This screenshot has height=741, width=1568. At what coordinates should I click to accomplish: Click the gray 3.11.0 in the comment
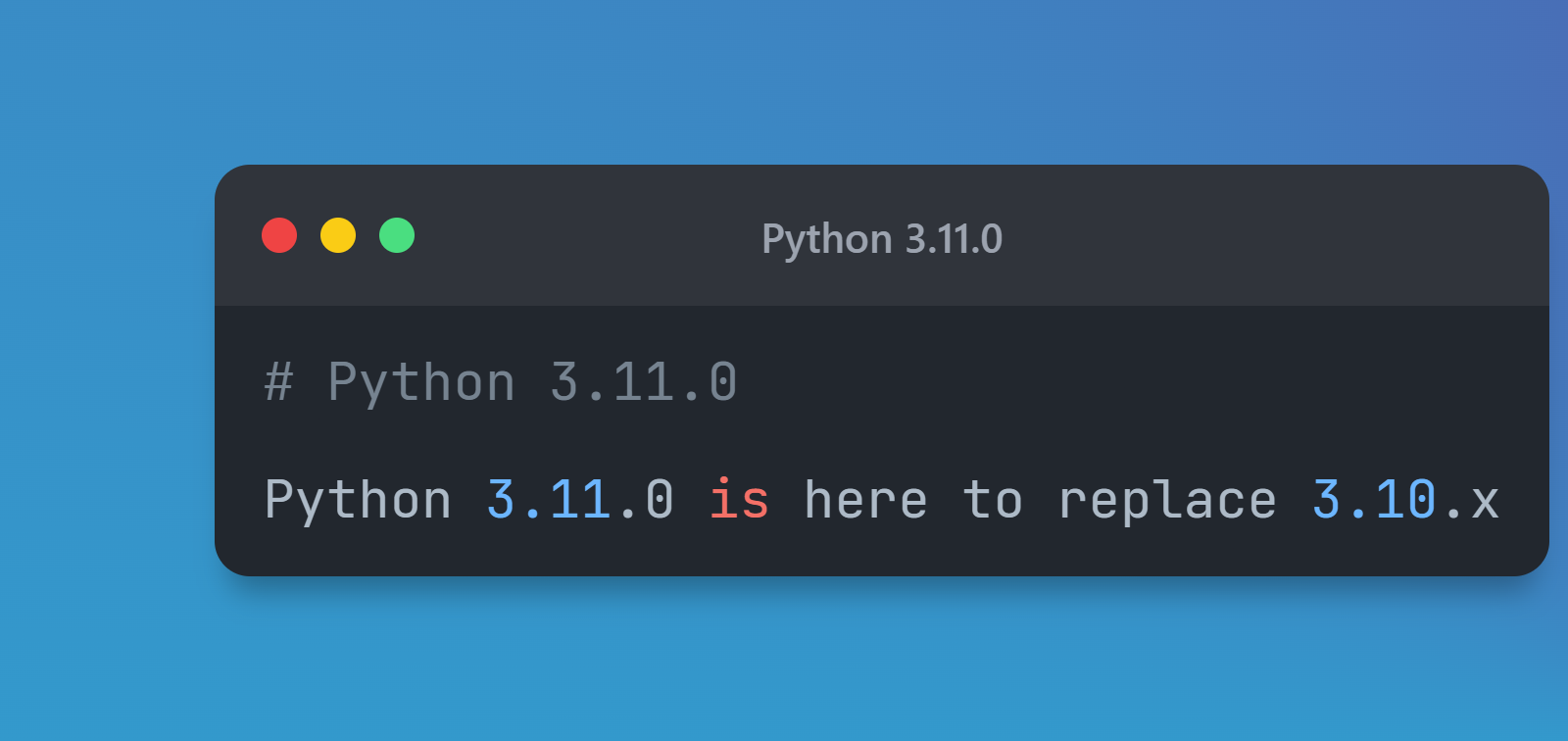643,382
